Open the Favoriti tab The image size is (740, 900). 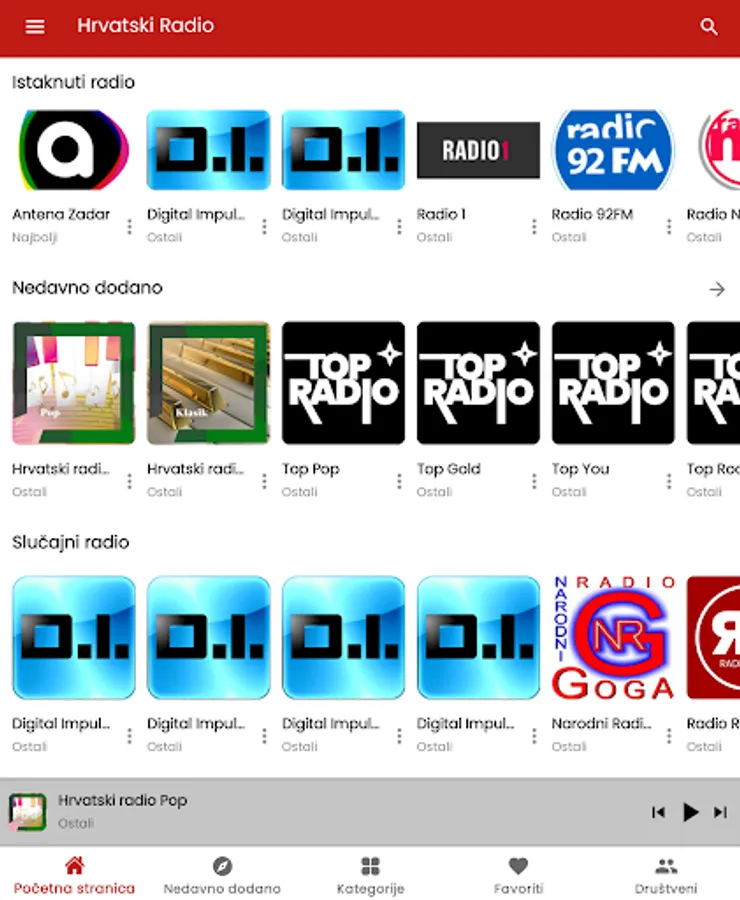point(518,876)
